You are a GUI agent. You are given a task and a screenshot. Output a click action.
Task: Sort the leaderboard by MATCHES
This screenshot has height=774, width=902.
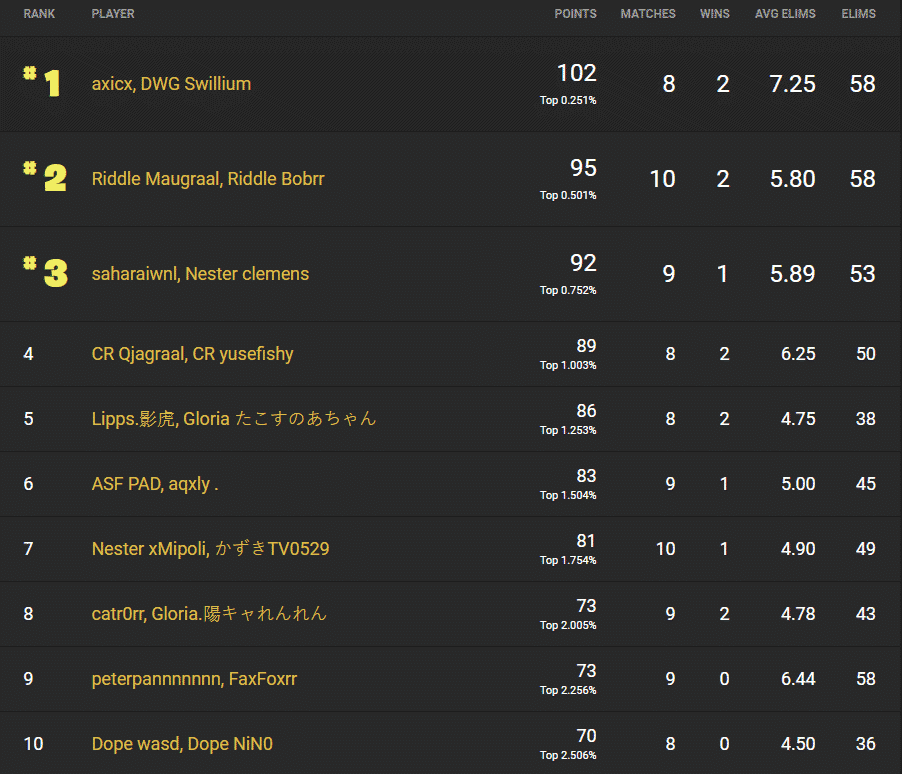648,14
